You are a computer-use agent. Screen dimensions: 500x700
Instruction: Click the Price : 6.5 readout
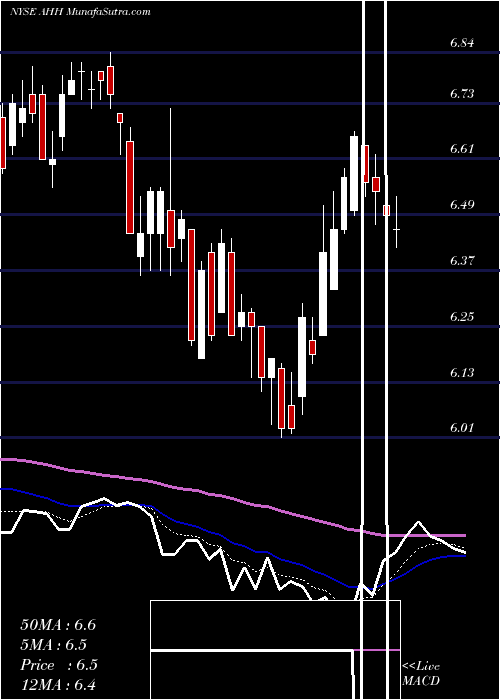pos(59,665)
